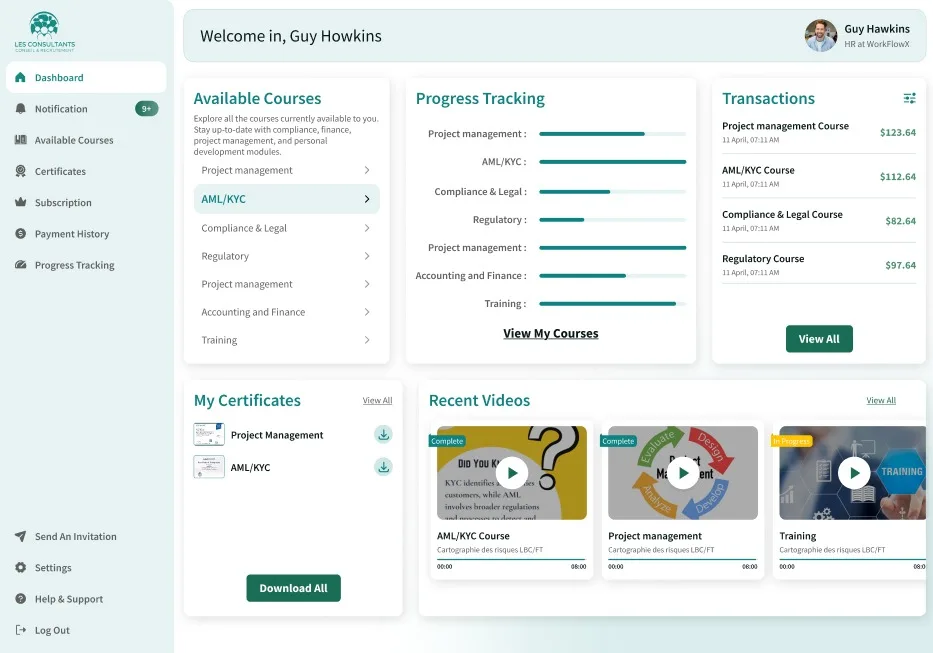Expand the Compliance & Legal course row
The image size is (933, 653).
286,228
